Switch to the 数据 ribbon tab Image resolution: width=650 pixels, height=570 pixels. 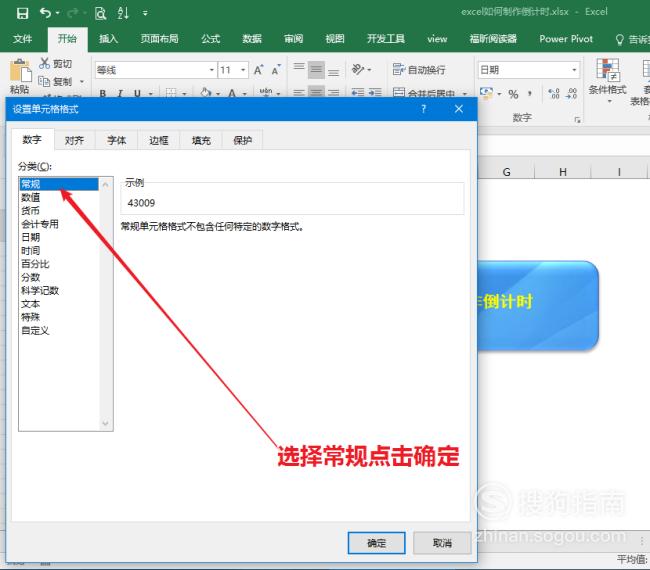(252, 39)
